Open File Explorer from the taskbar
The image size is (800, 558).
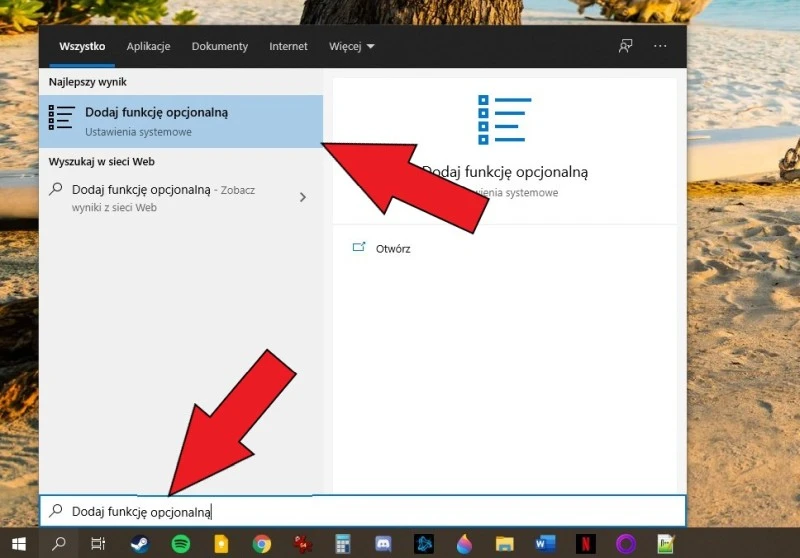[x=505, y=544]
